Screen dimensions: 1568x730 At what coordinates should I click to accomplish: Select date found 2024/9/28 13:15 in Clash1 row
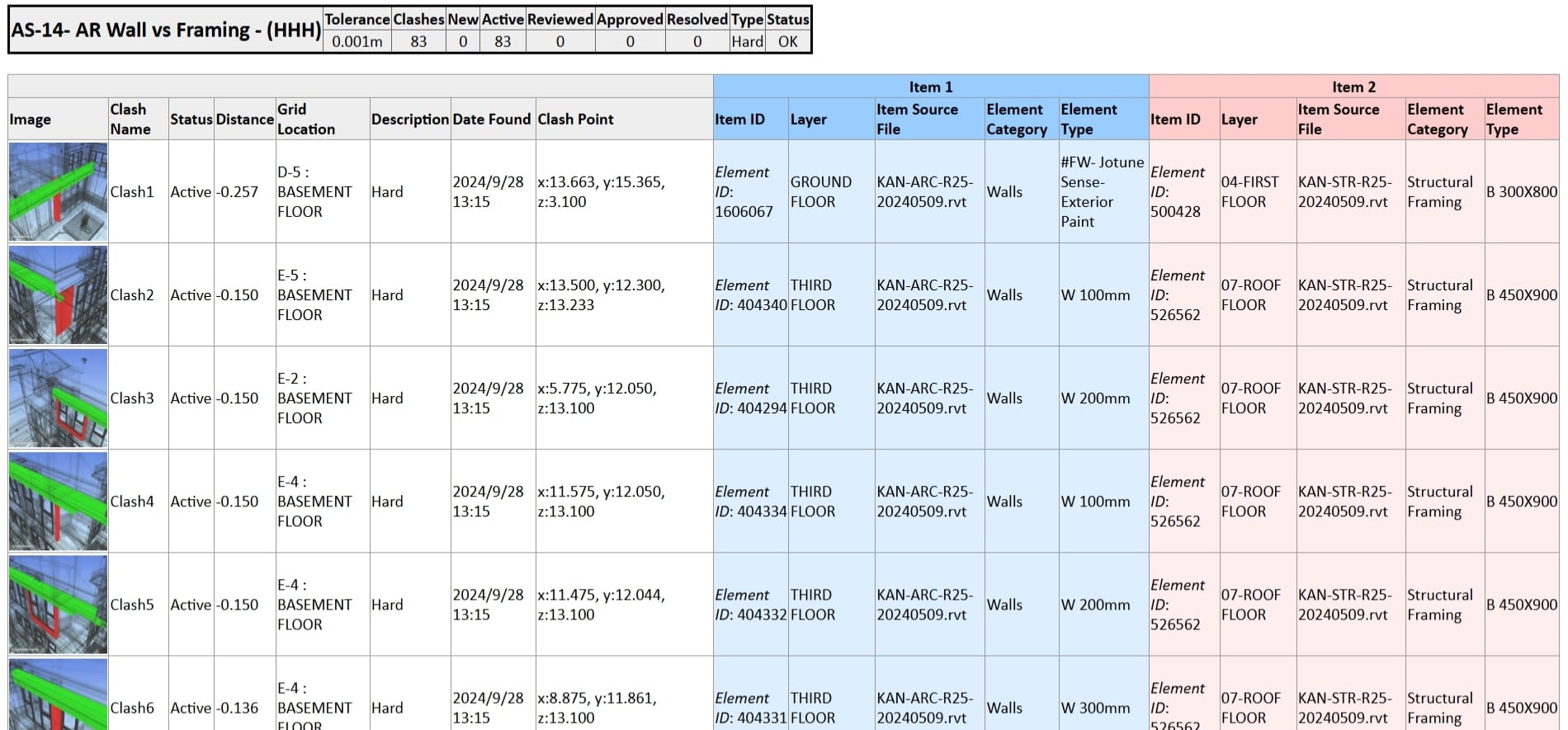pyautogui.click(x=488, y=191)
